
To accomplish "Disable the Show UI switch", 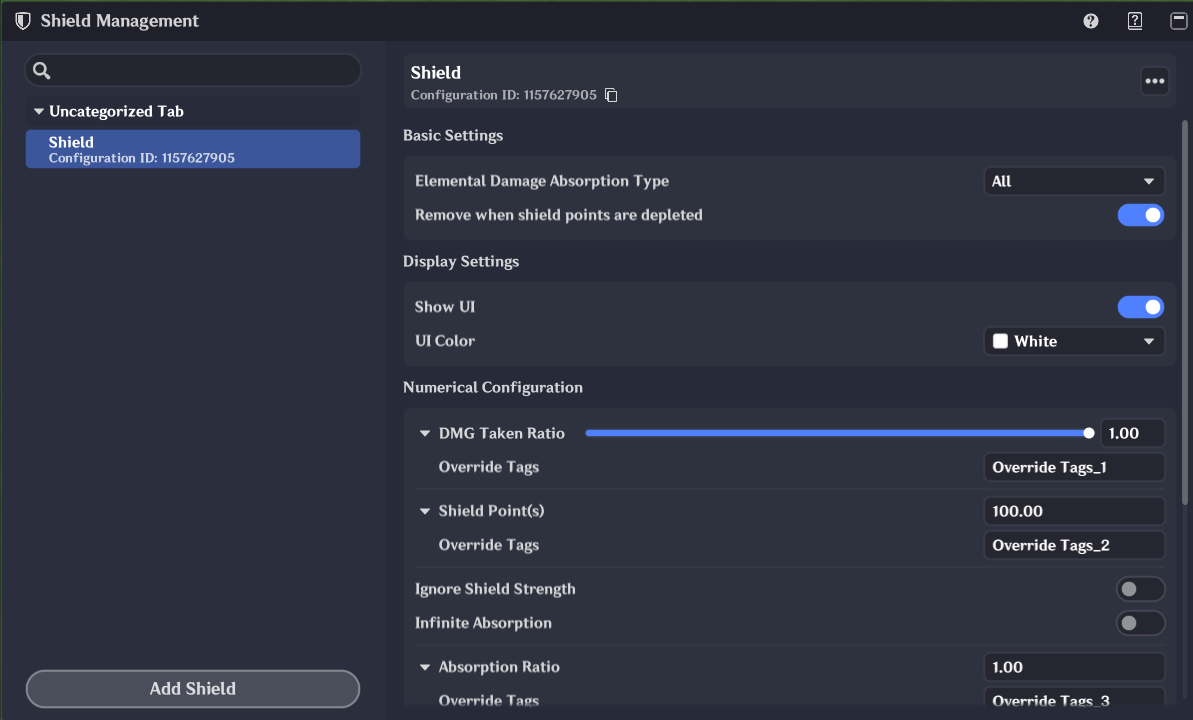I will pos(1141,307).
